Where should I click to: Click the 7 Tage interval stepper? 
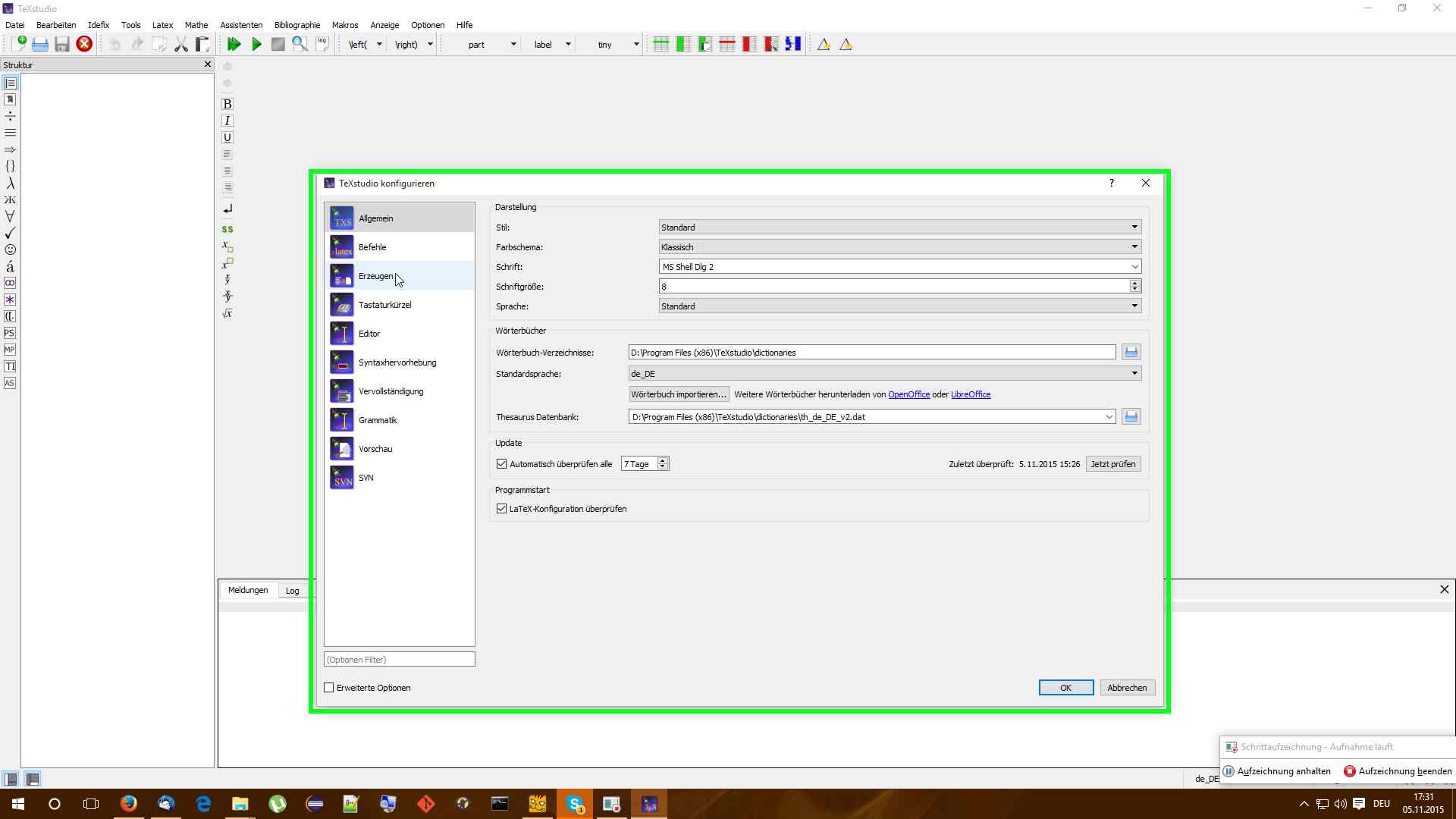[663, 464]
